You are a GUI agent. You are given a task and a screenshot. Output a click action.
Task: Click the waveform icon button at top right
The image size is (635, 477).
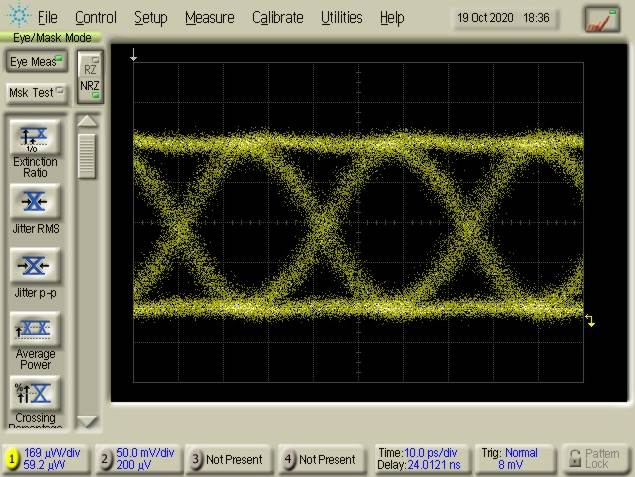[x=601, y=18]
